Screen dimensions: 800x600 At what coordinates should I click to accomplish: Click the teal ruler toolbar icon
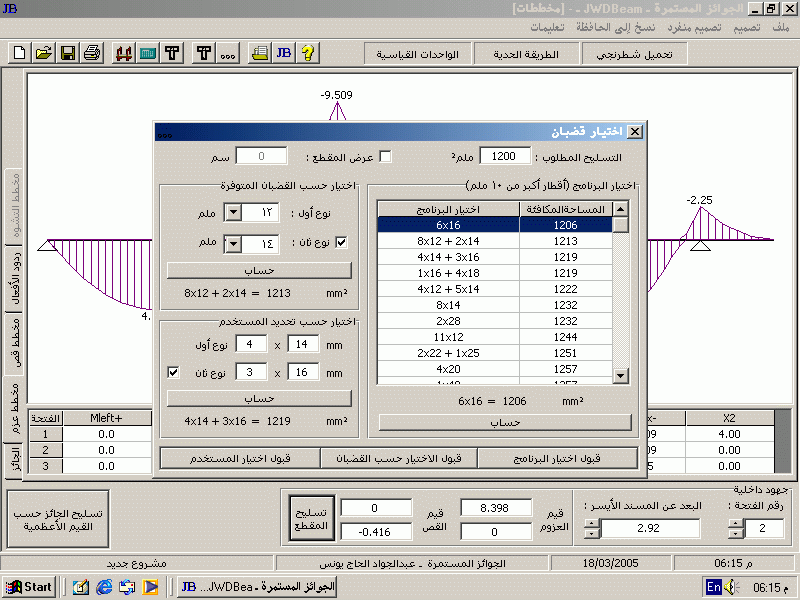click(x=148, y=53)
